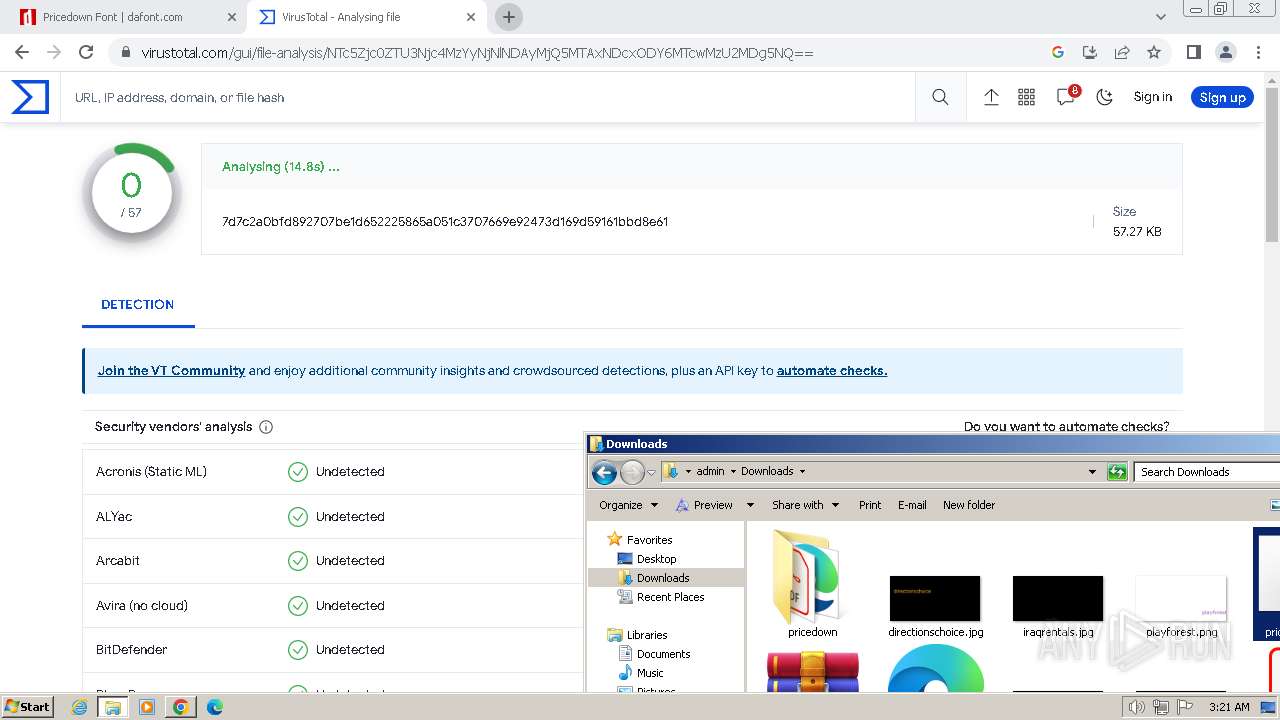Open a new browser tab with plus button
1280x720 pixels.
tap(509, 17)
